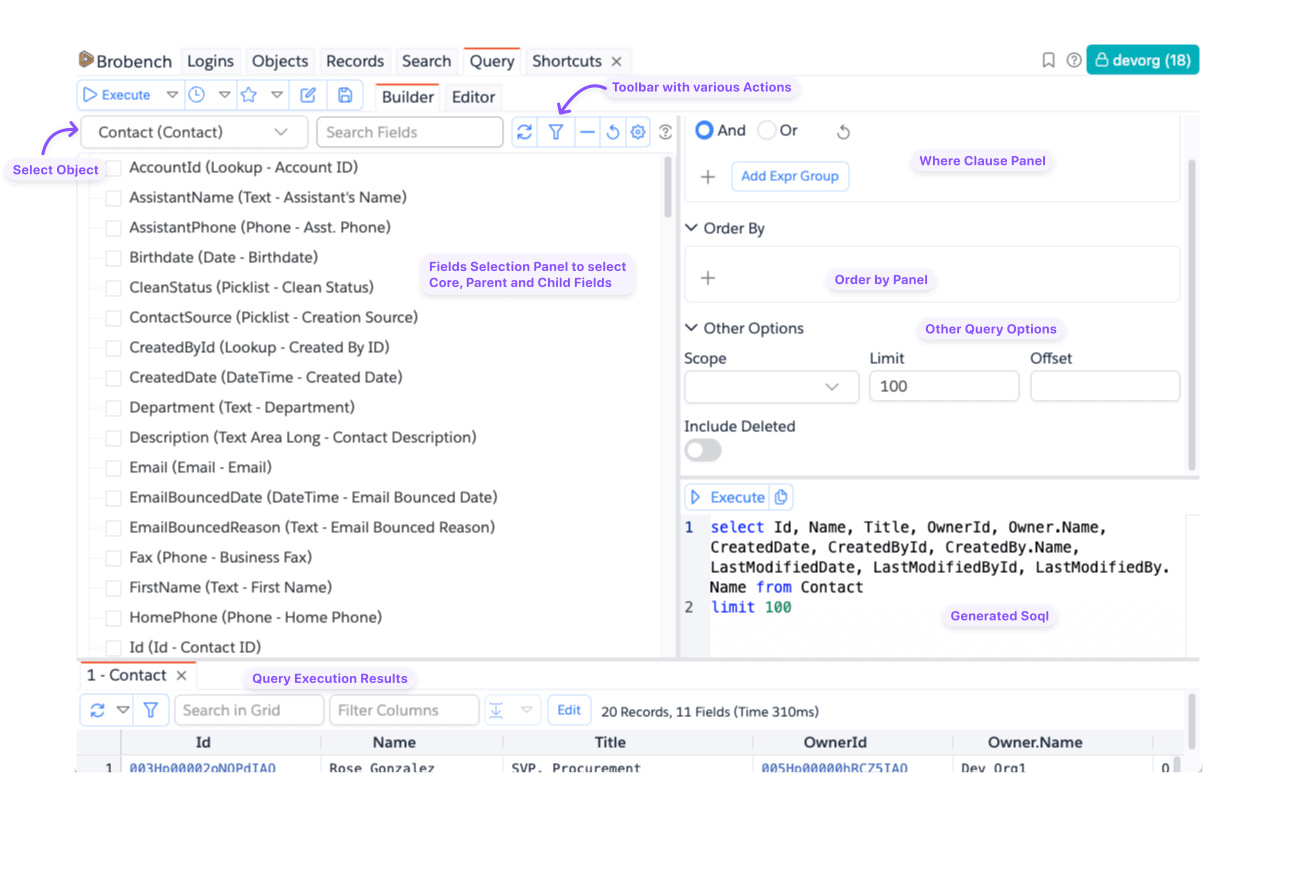Image resolution: width=1311 pixels, height=877 pixels.
Task: Click the refresh icon in results toolbar
Action: (97, 710)
